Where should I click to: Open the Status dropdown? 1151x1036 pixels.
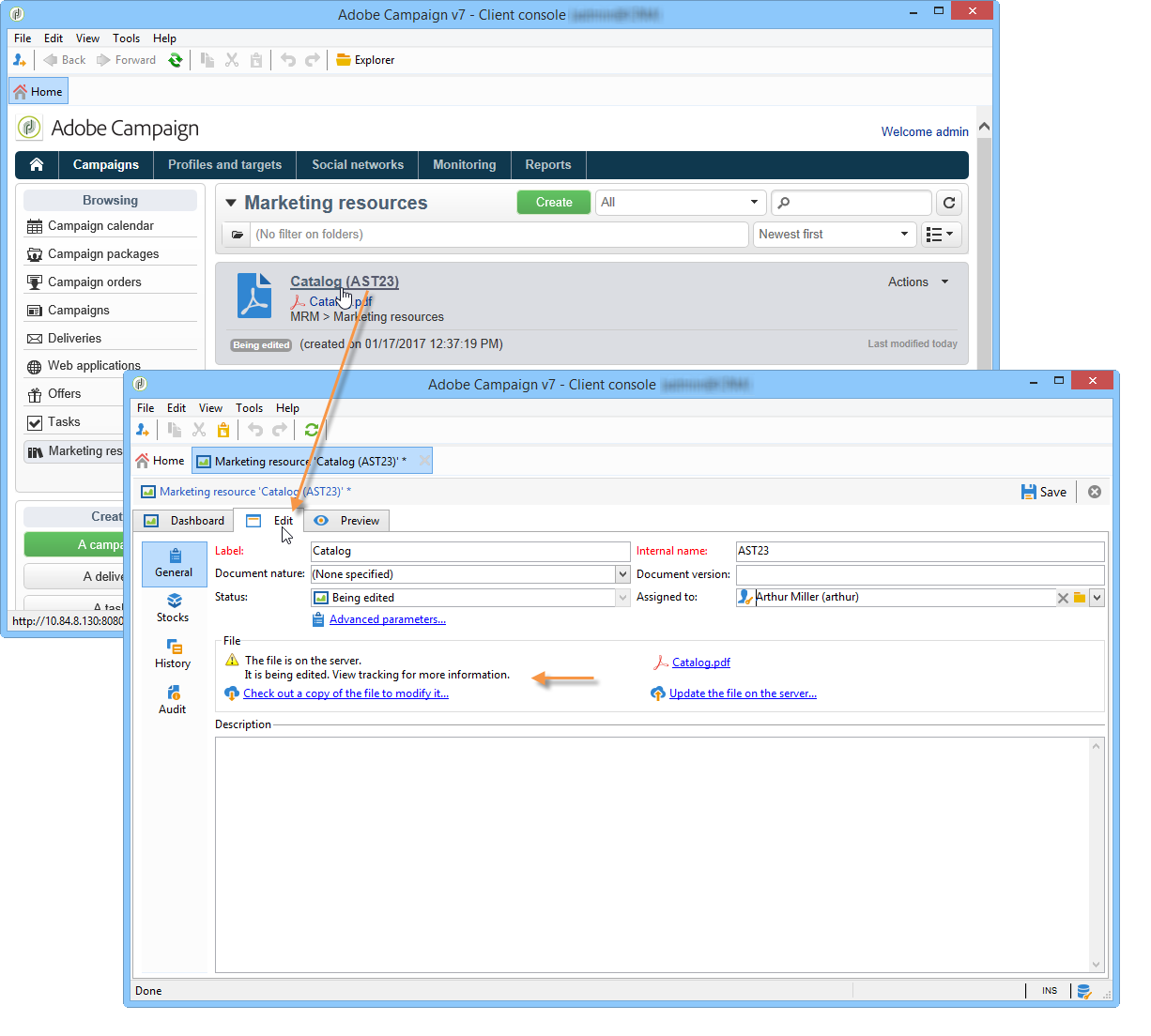622,598
